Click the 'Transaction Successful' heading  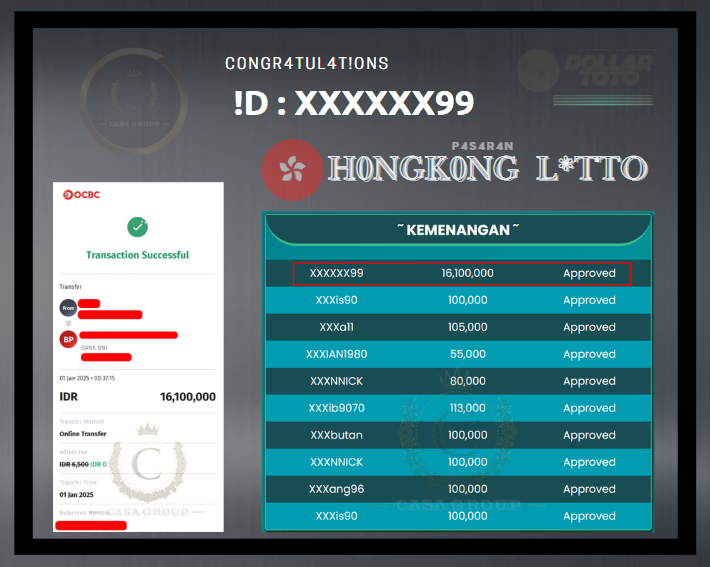[137, 255]
